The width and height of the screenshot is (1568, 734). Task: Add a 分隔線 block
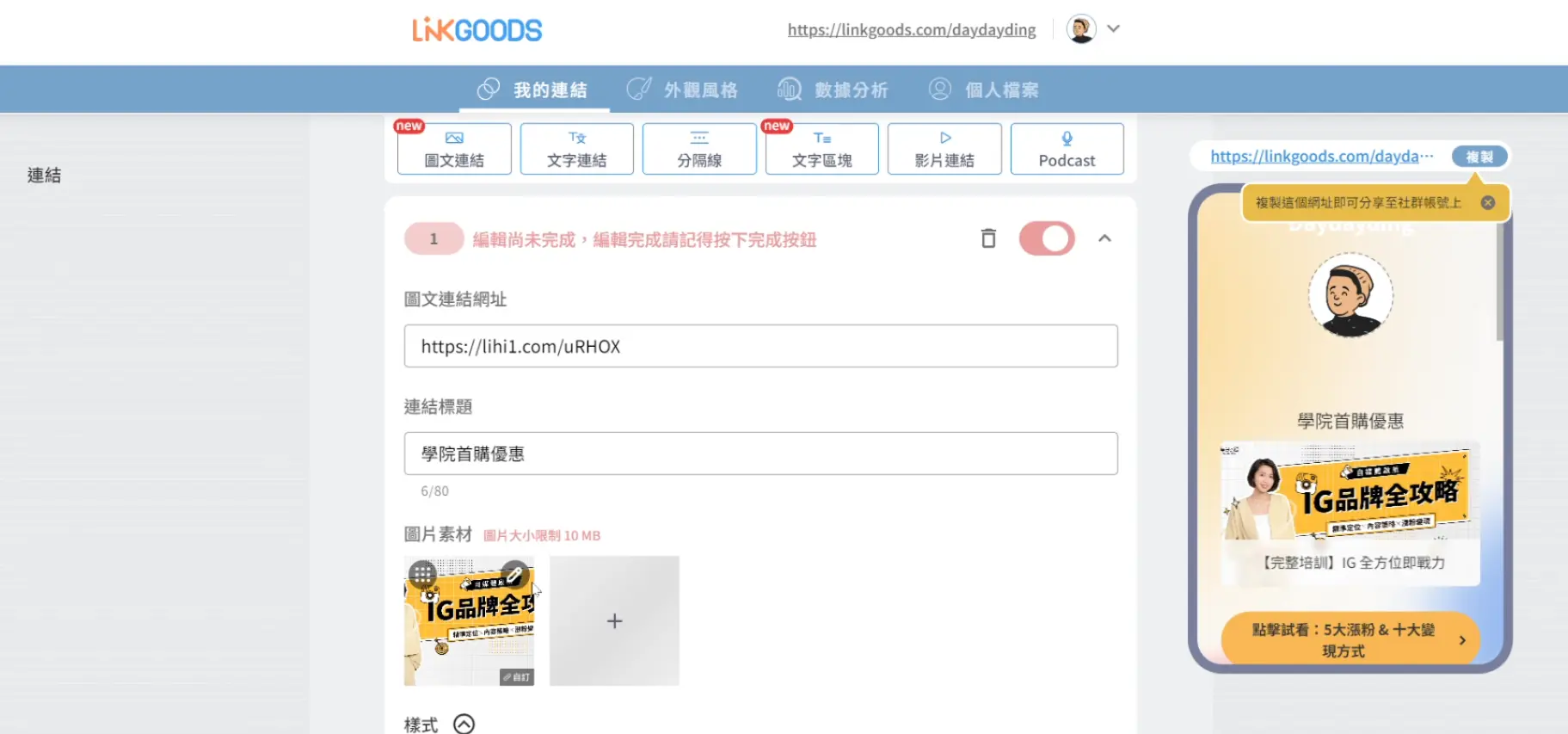[699, 149]
